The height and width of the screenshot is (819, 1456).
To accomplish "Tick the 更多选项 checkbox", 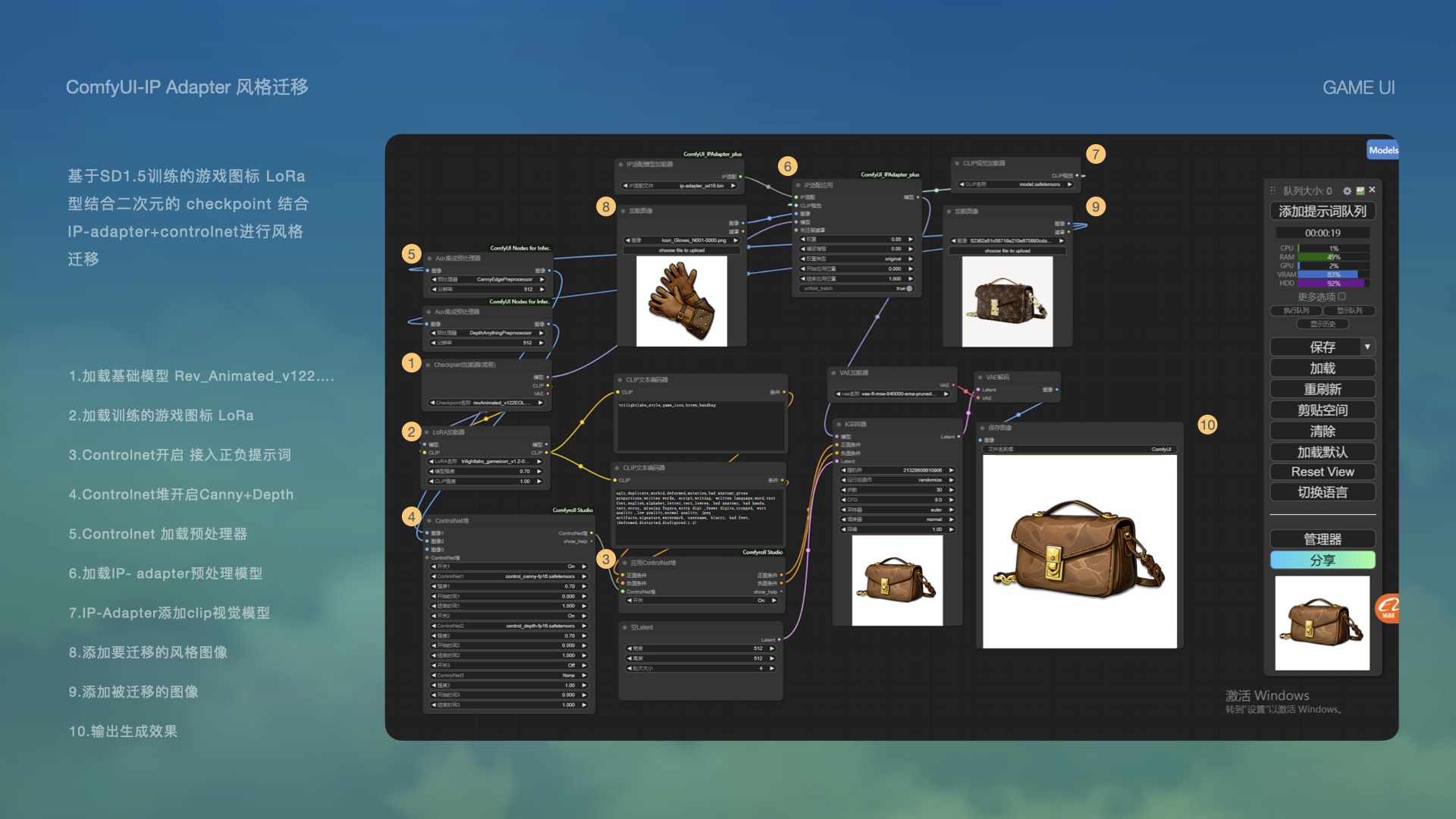I will [x=1342, y=297].
